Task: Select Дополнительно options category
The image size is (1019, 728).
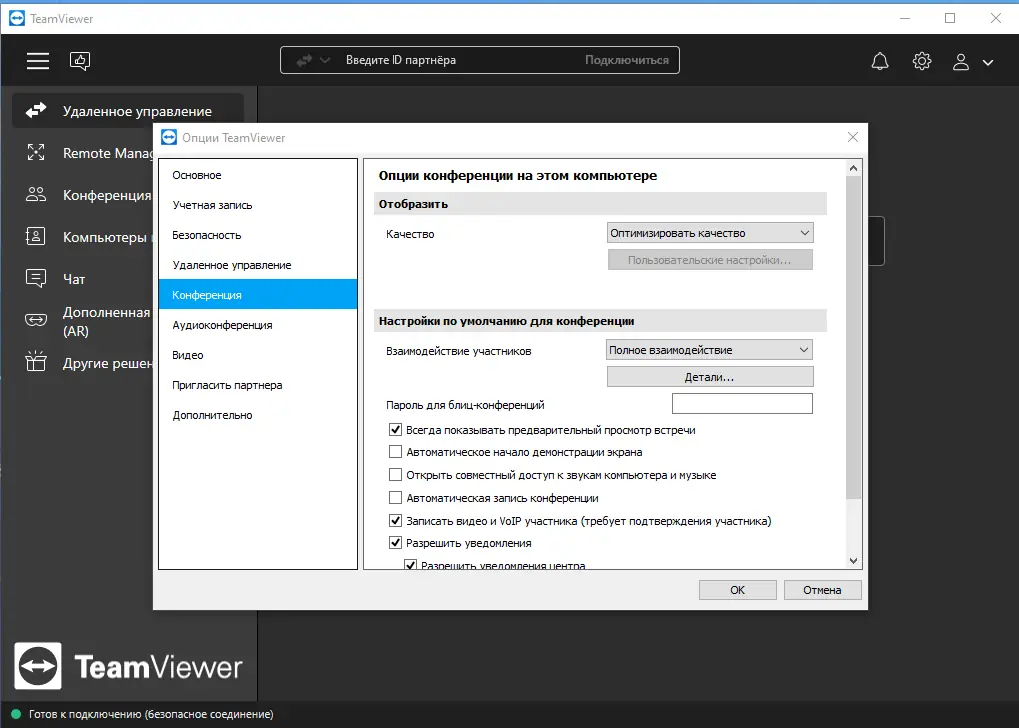Action: 258,414
